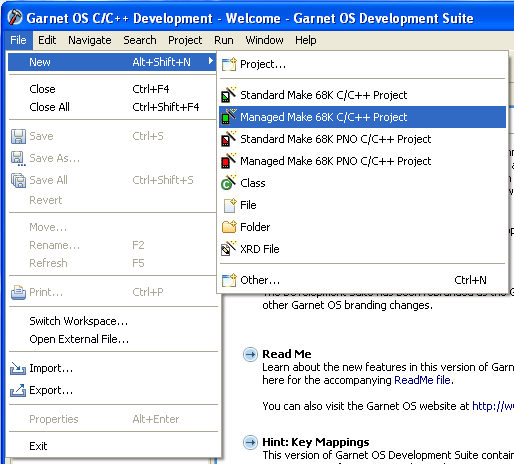
Task: Open the ReadMe file link
Action: pyautogui.click(x=423, y=380)
